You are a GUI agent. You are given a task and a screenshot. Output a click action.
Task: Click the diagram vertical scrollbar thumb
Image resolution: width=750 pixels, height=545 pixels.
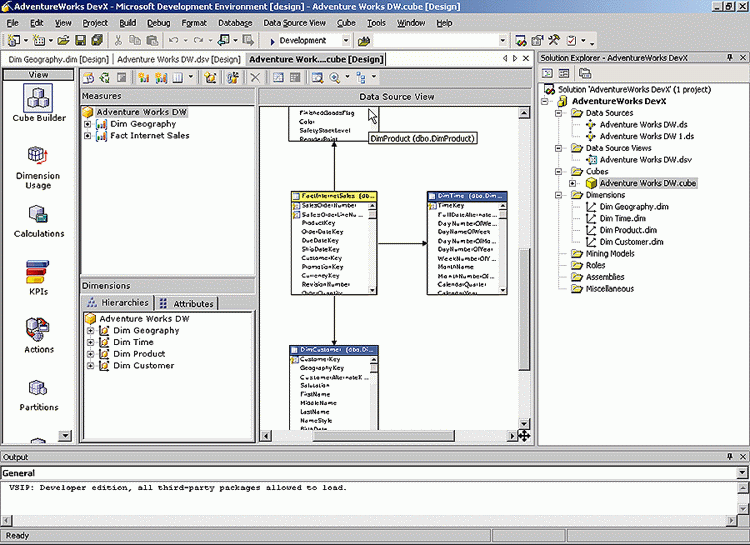click(x=524, y=309)
